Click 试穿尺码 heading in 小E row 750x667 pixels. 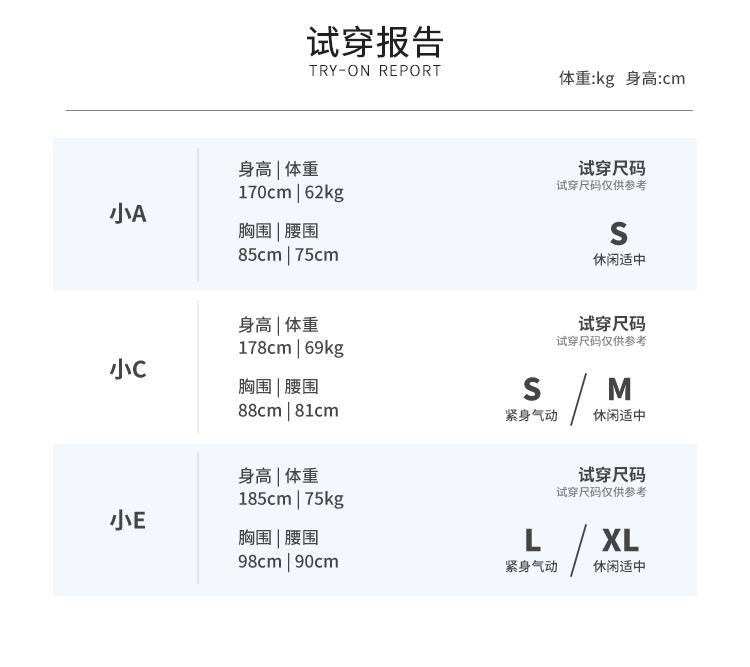(612, 475)
